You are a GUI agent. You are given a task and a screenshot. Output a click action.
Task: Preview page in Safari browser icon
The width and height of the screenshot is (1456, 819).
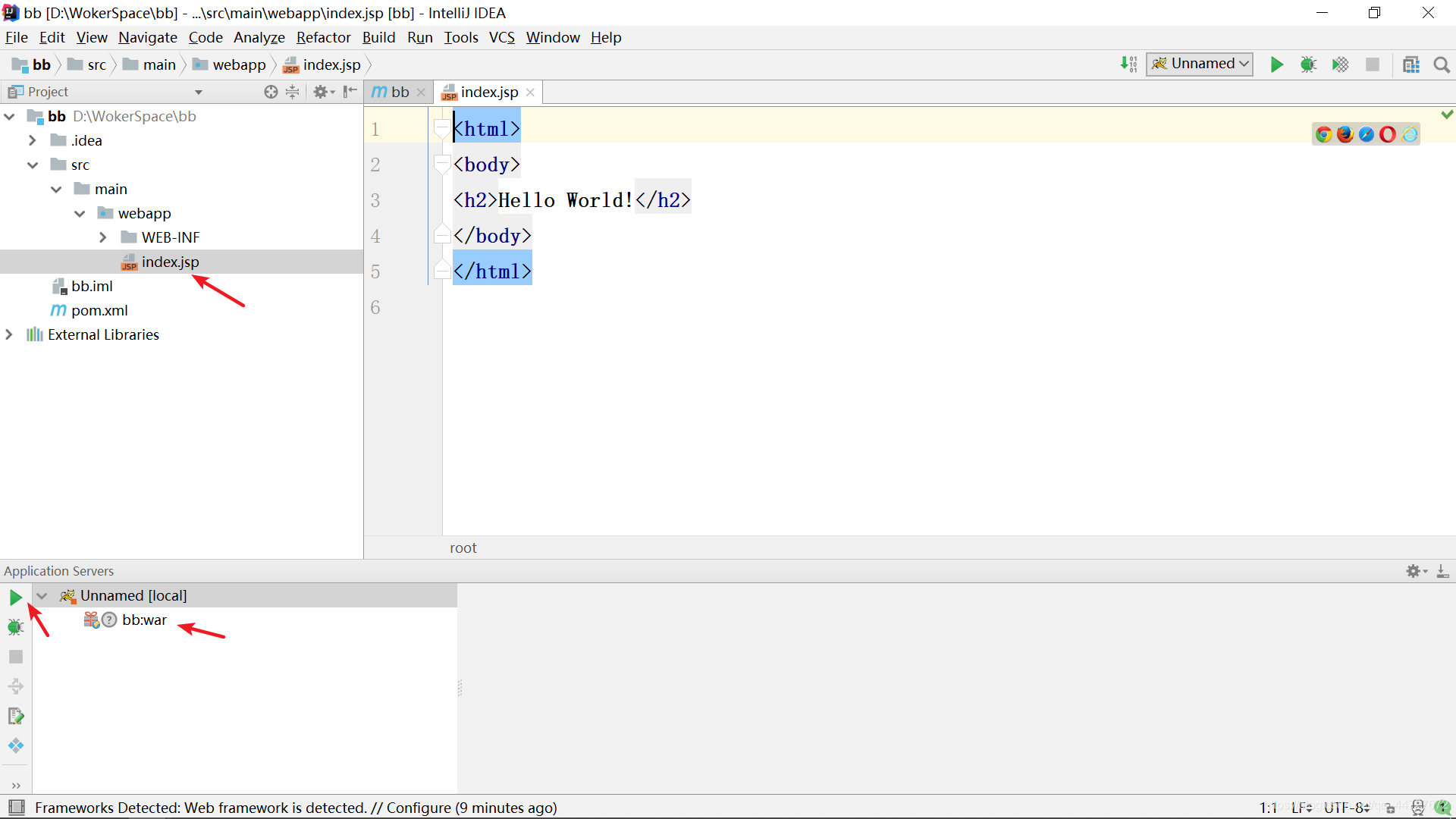click(x=1367, y=134)
